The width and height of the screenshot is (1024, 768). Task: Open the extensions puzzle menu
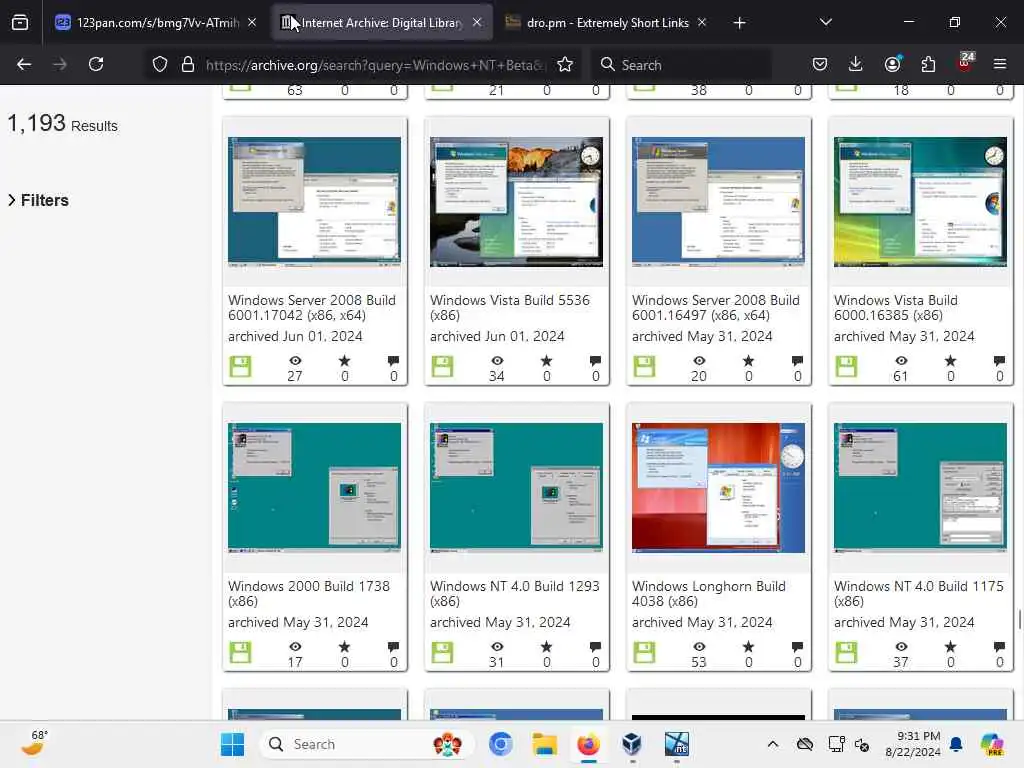(x=928, y=64)
